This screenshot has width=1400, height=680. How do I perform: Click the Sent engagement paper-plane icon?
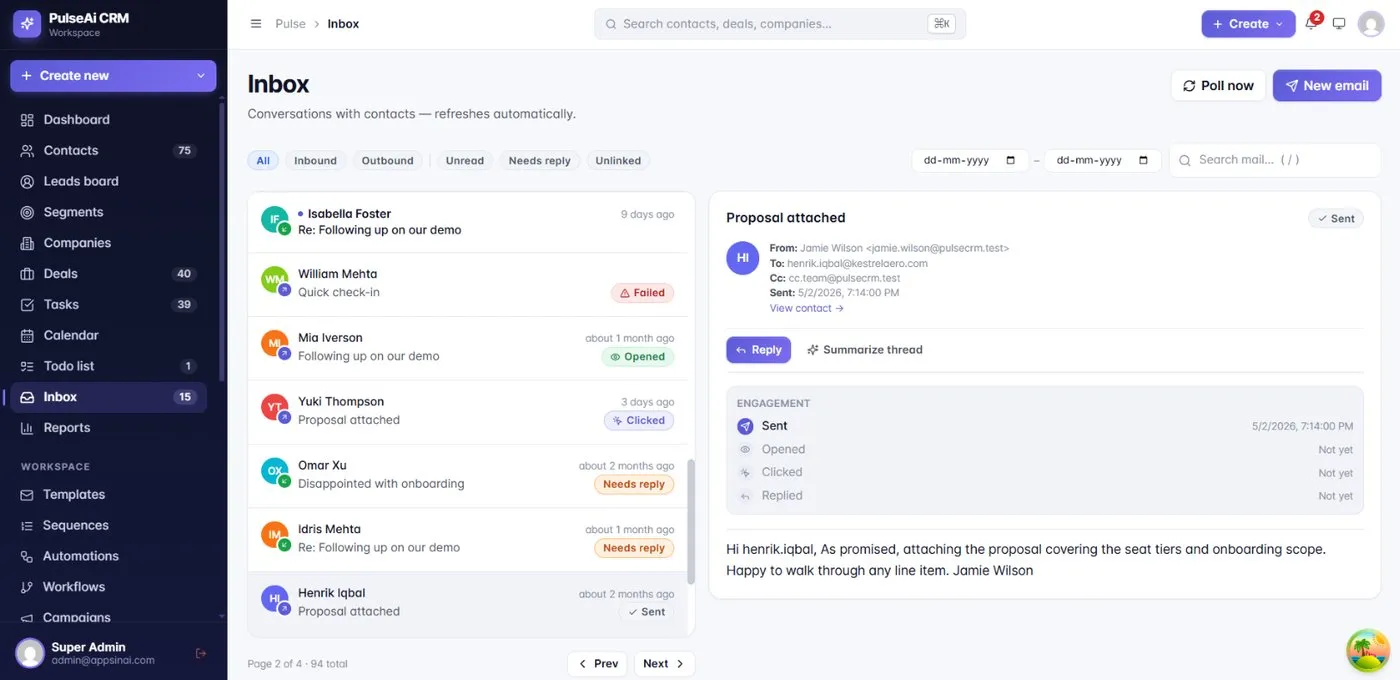pyautogui.click(x=745, y=426)
